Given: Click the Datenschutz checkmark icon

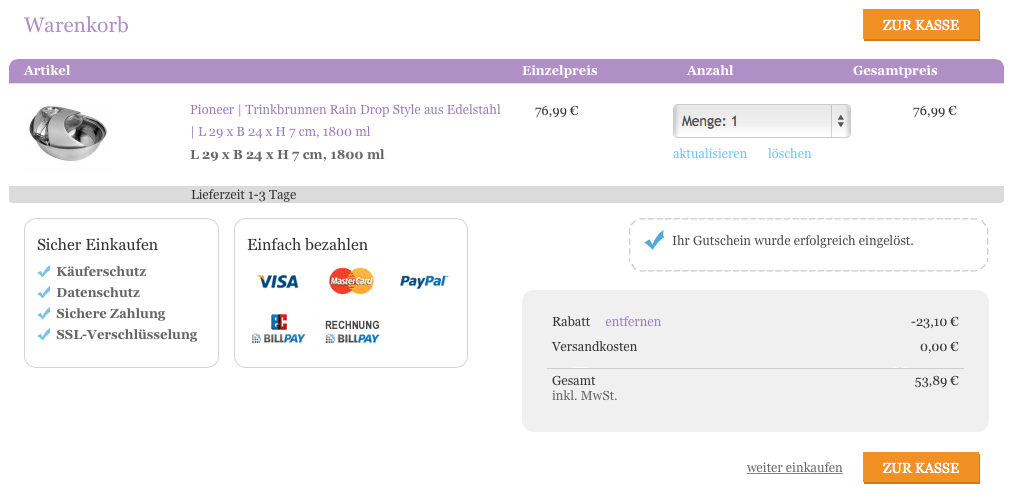Looking at the screenshot, I should (44, 292).
